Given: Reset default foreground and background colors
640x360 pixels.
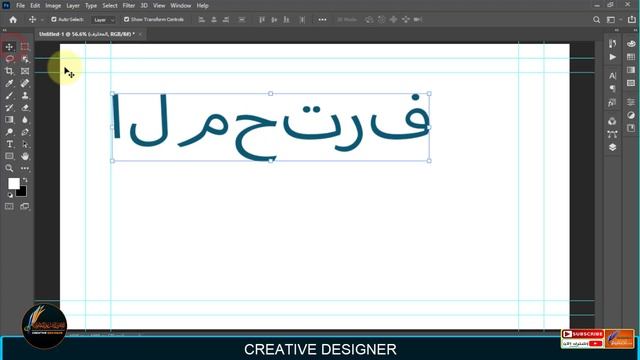Looking at the screenshot, I should coord(10,195).
